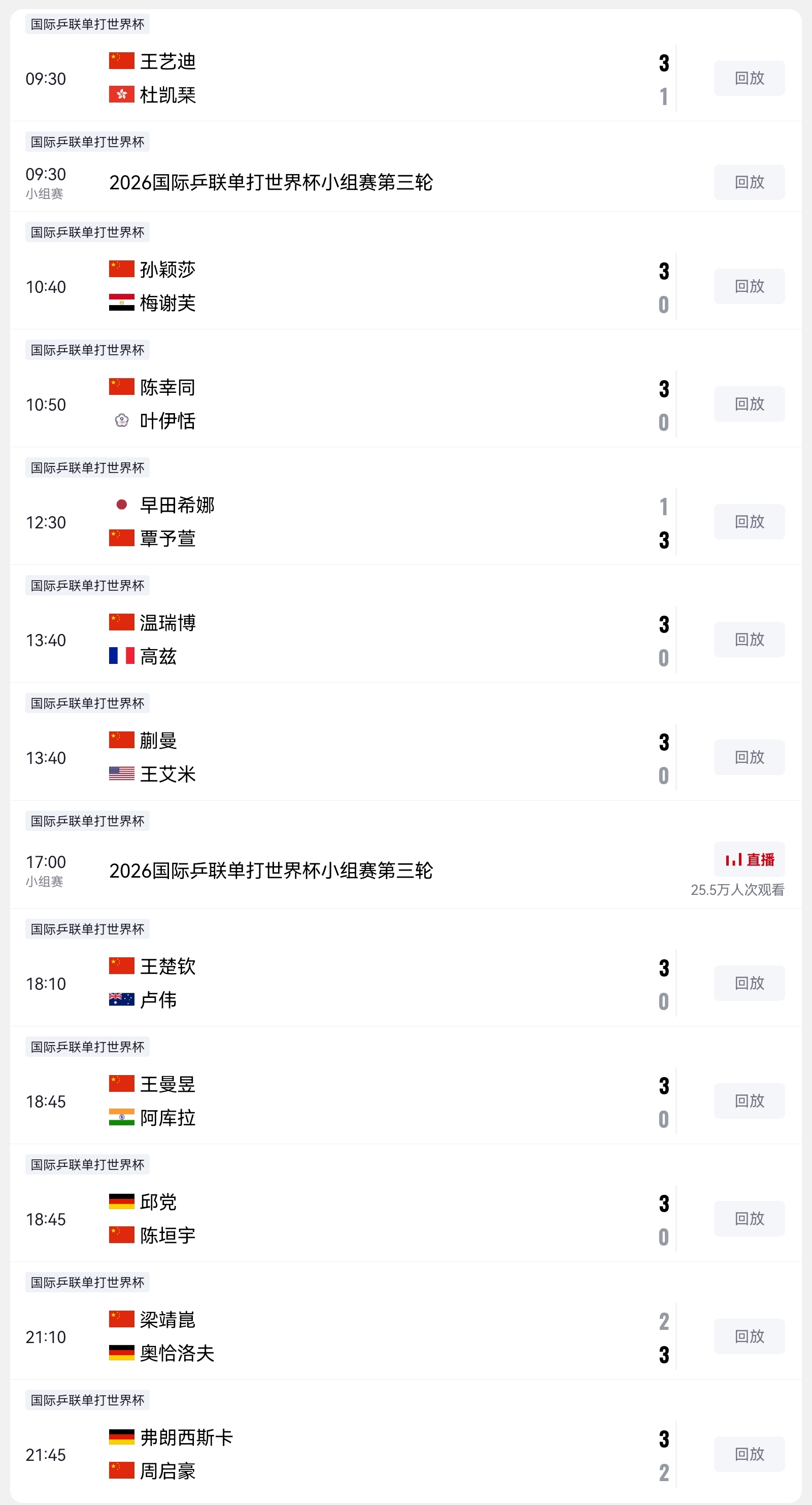Watch 回放 of 孙颖莎 vs 梅谢芙
Image resolution: width=812 pixels, height=1505 pixels.
pyautogui.click(x=749, y=286)
